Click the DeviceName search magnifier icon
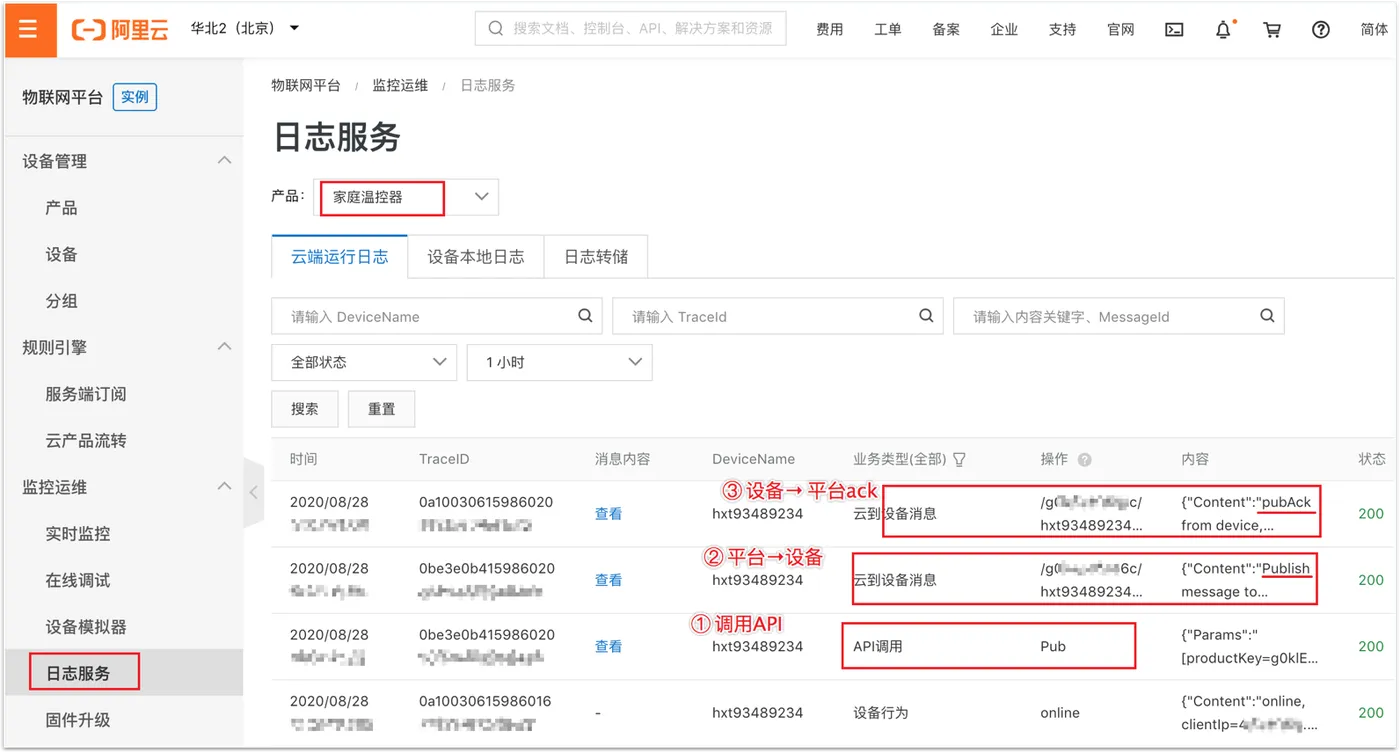The image size is (1400, 753). coord(585,316)
